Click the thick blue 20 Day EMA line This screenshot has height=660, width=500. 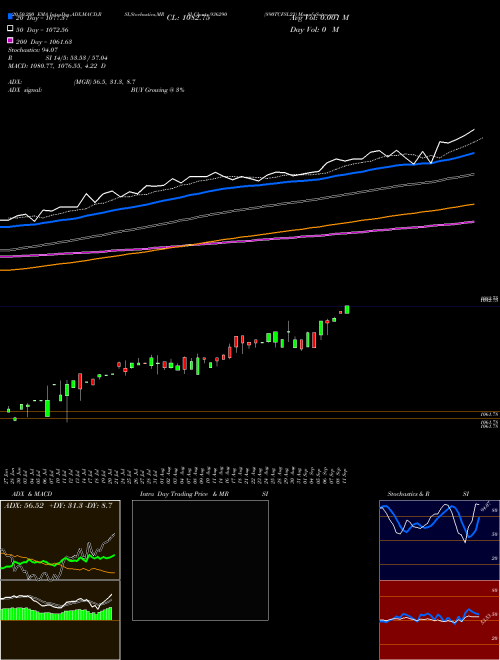coord(236,187)
